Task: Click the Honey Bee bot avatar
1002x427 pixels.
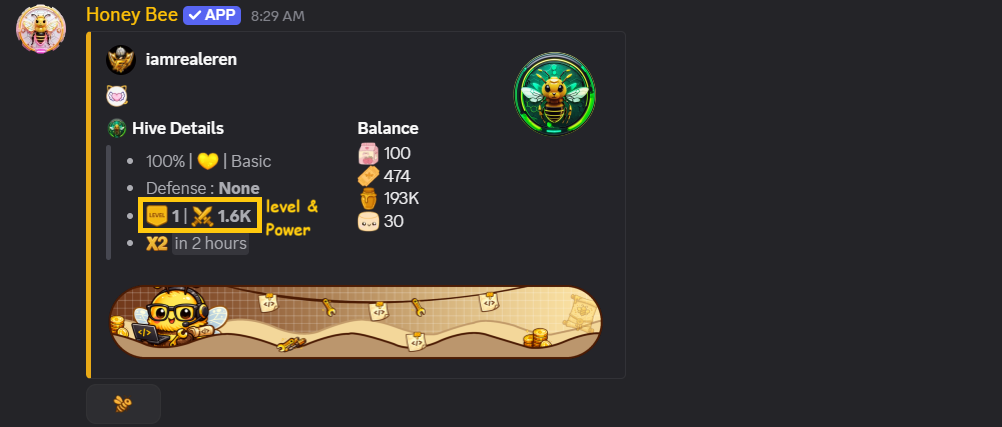Action: [40, 29]
